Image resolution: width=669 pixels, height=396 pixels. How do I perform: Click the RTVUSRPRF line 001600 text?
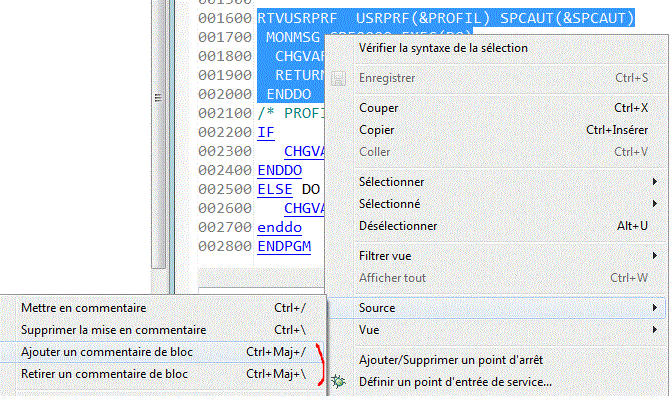pyautogui.click(x=446, y=18)
